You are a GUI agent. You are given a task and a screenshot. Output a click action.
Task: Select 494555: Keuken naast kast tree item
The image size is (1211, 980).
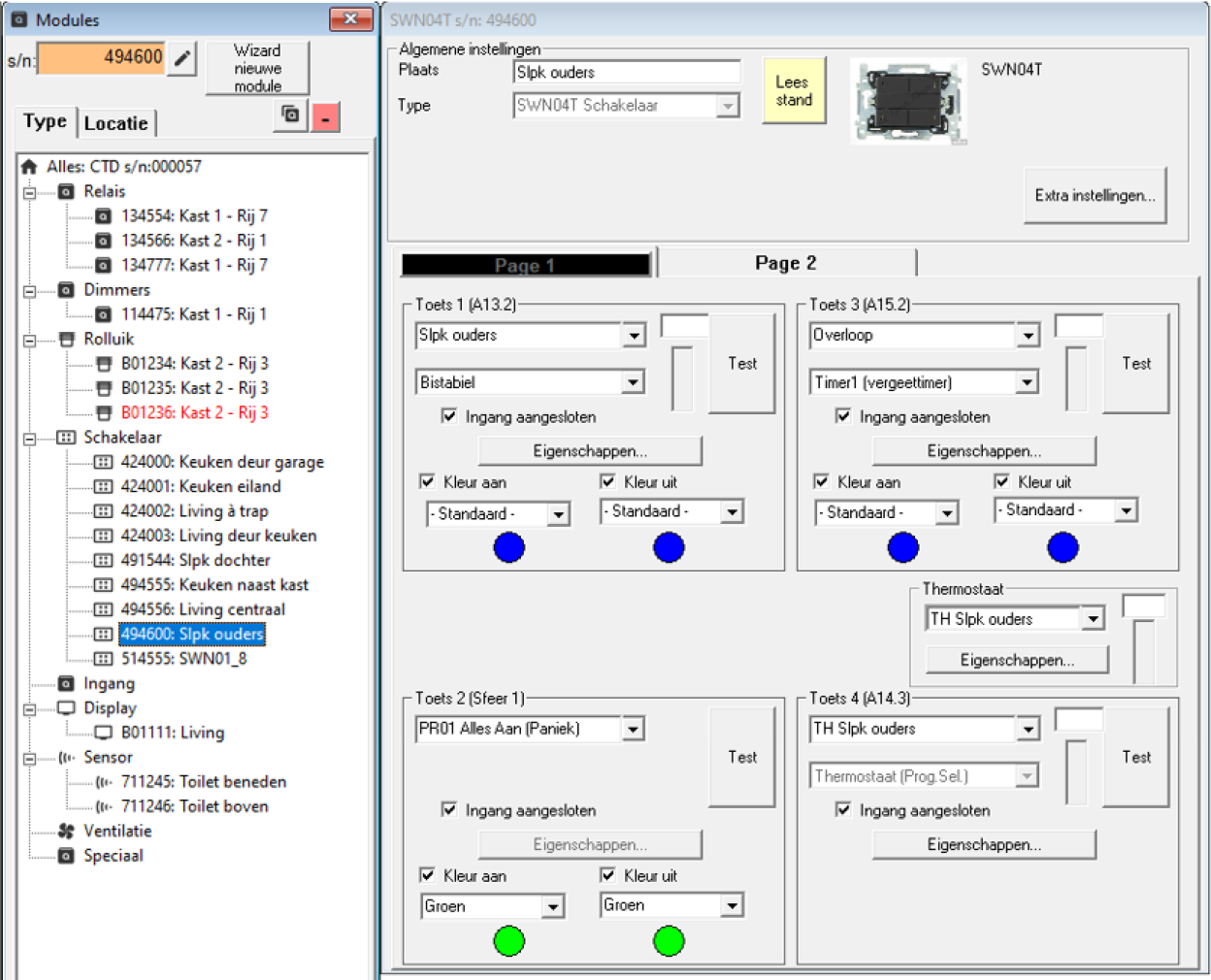214,585
